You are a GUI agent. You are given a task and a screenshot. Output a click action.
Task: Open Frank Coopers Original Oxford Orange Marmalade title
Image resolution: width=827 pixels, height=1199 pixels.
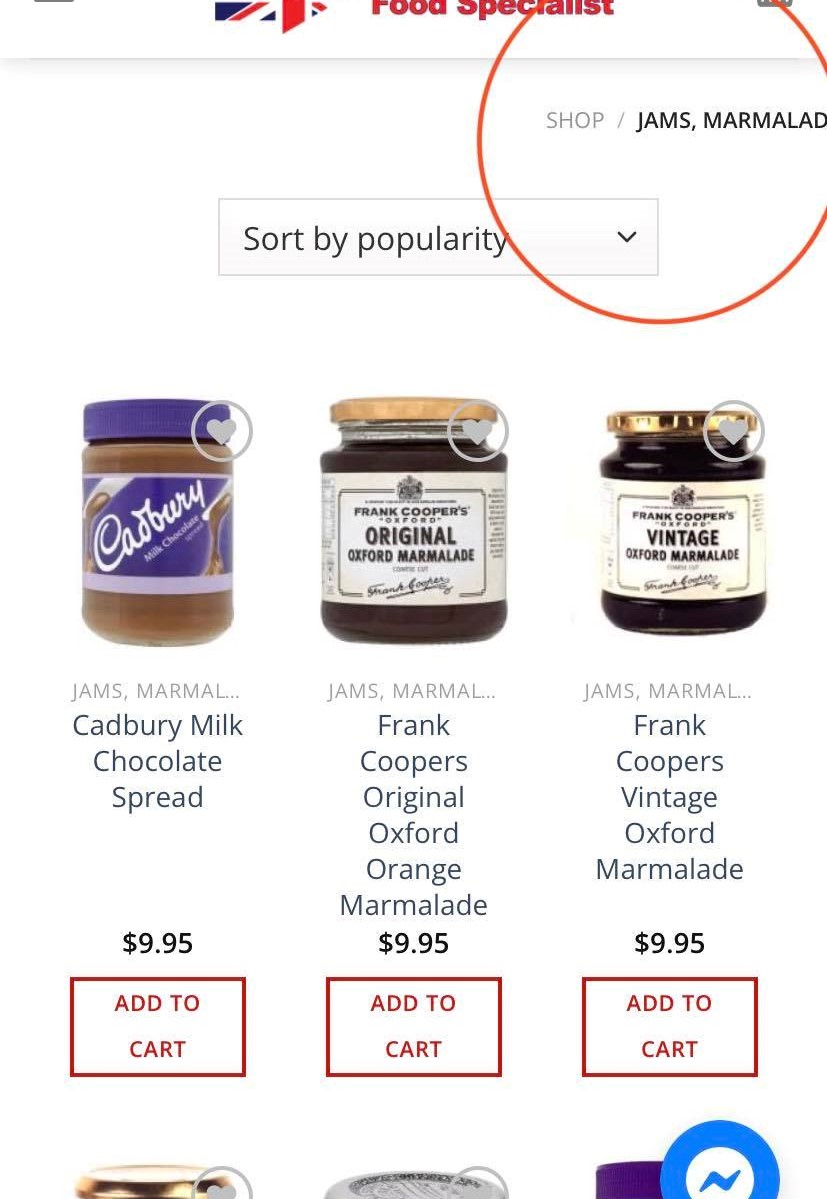tap(414, 814)
